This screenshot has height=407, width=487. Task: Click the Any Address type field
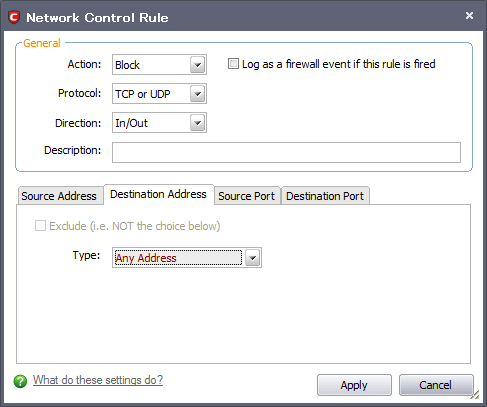click(178, 258)
